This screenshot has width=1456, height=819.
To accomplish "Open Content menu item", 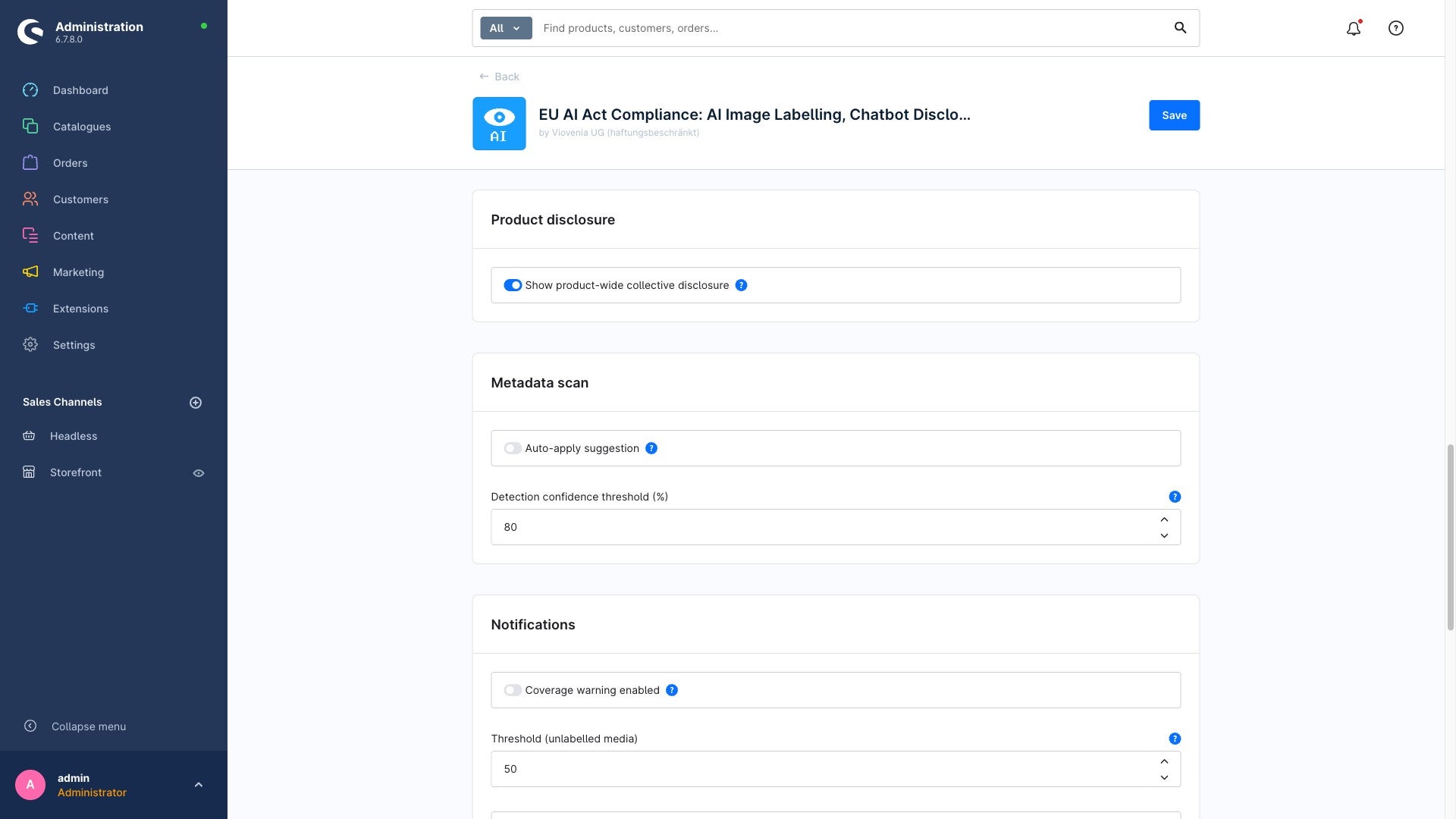I will 74,236.
